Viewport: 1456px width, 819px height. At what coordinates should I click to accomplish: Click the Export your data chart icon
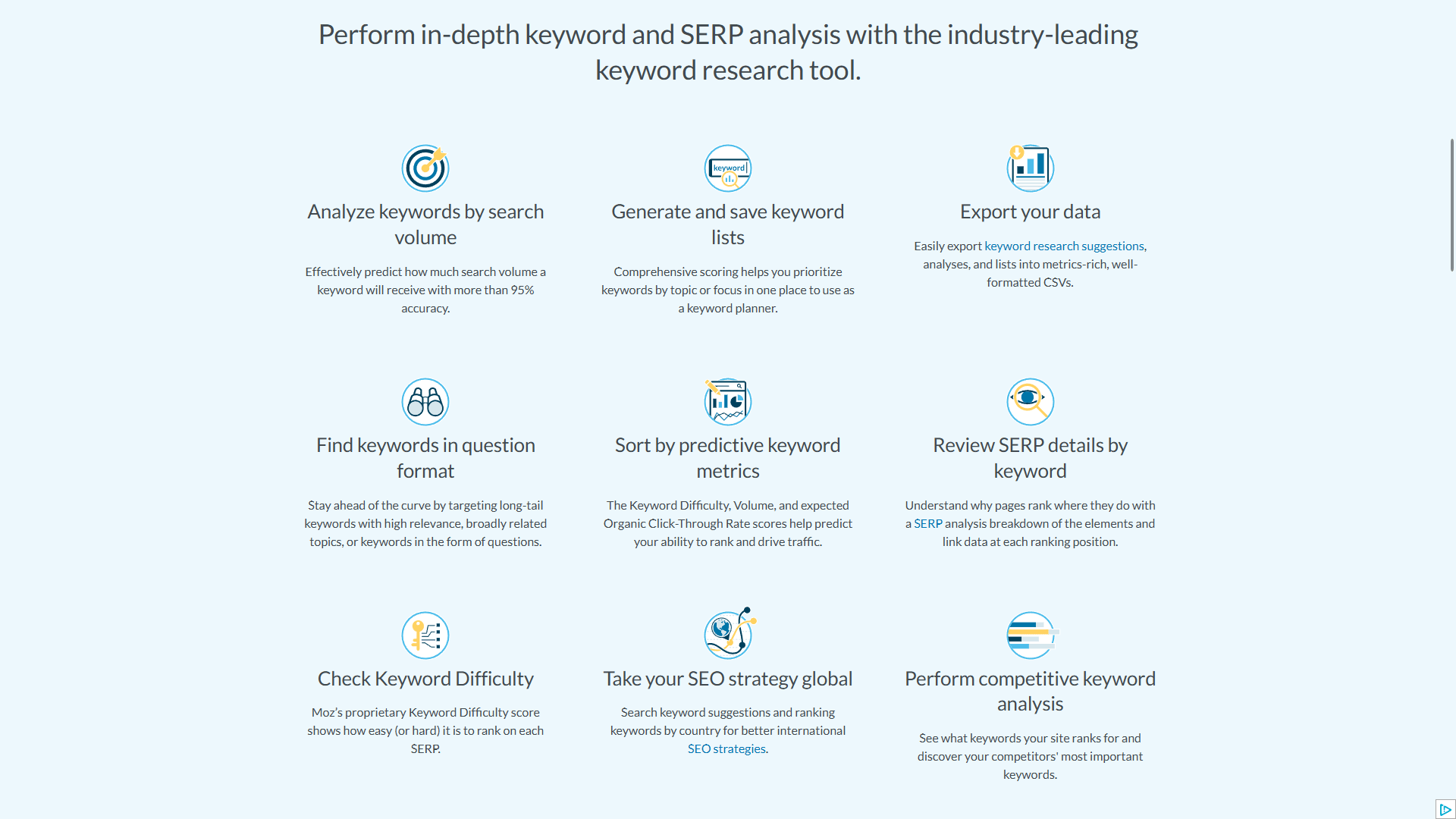1031,168
